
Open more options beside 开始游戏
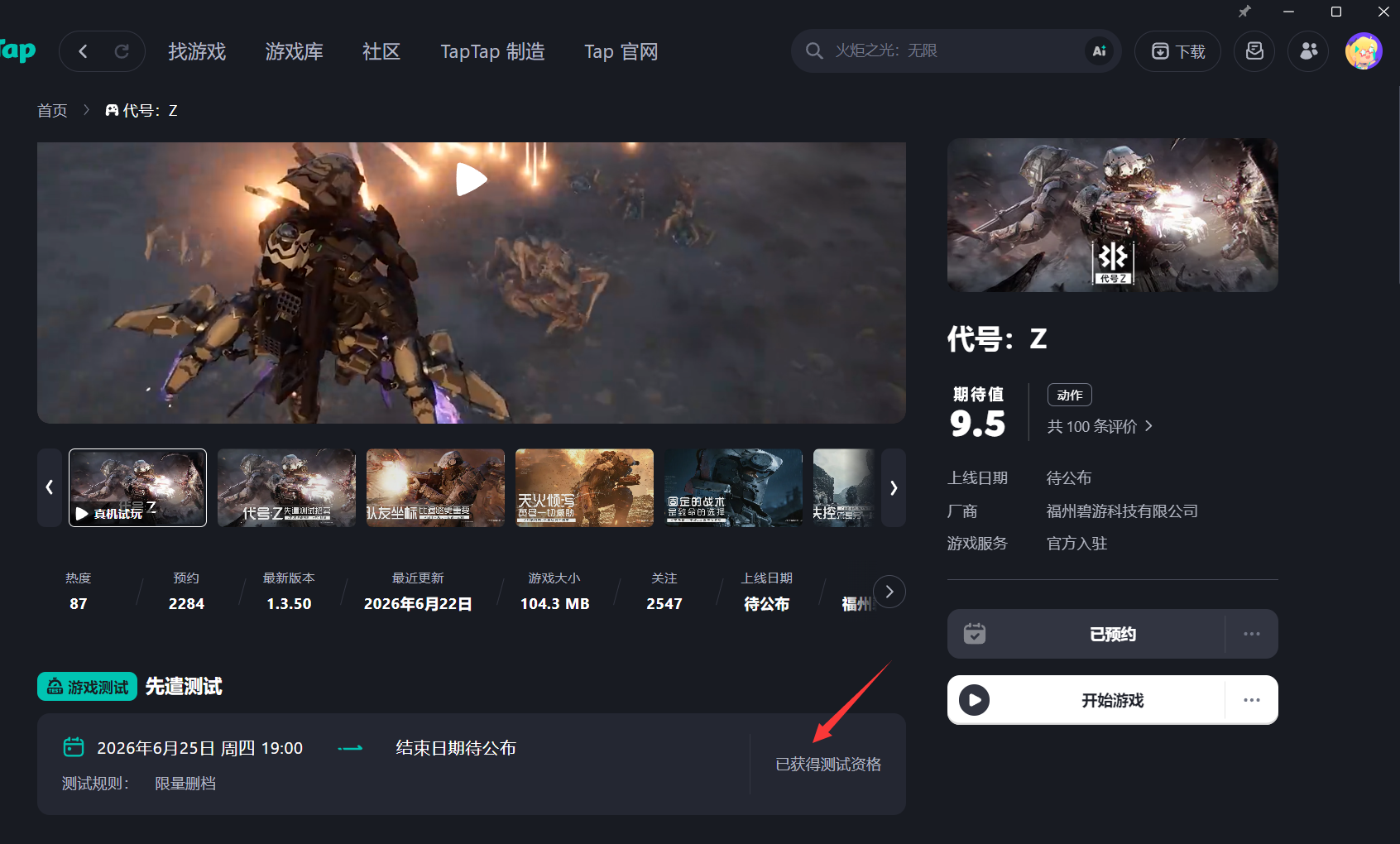(1252, 700)
